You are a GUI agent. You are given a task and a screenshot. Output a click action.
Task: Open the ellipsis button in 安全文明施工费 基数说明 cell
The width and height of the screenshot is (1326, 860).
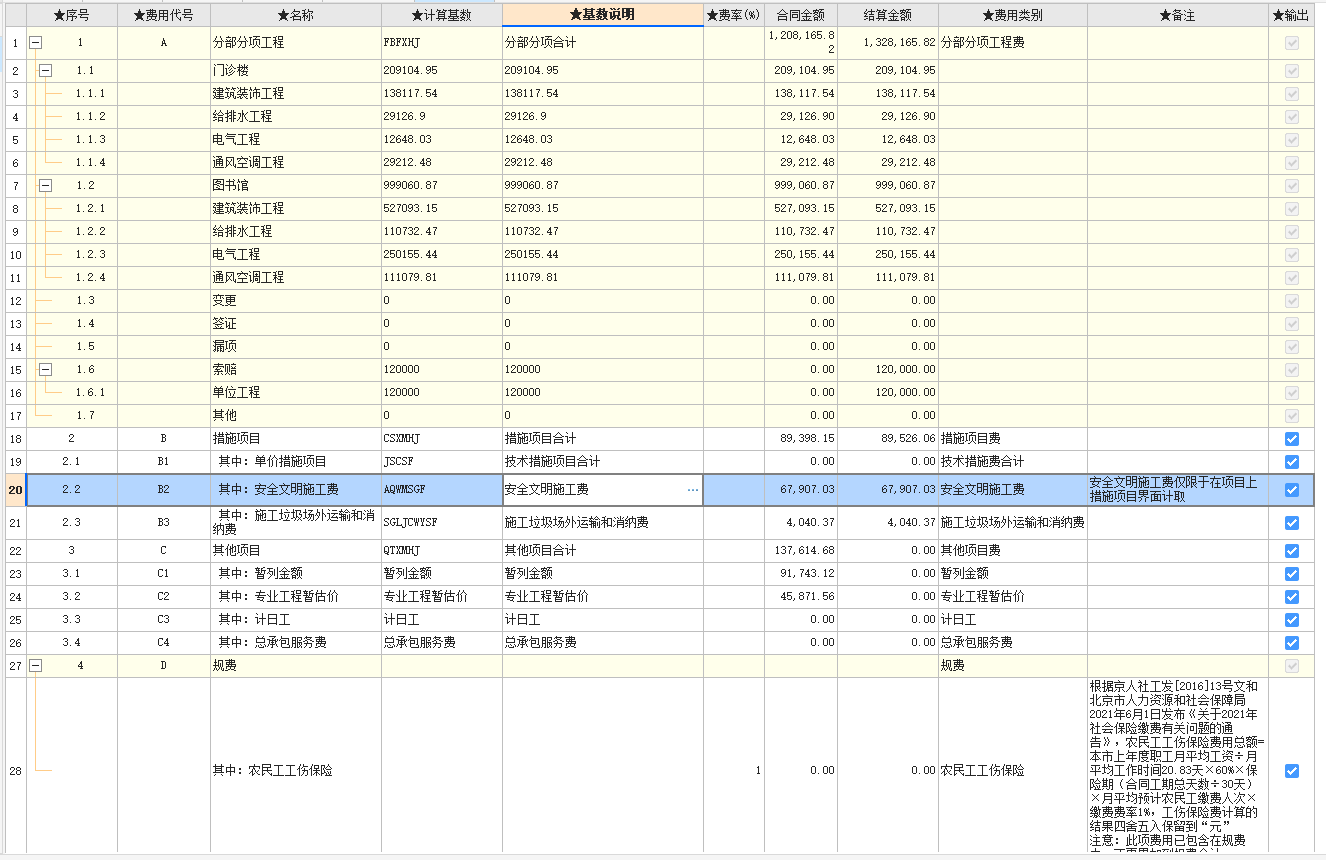(693, 490)
